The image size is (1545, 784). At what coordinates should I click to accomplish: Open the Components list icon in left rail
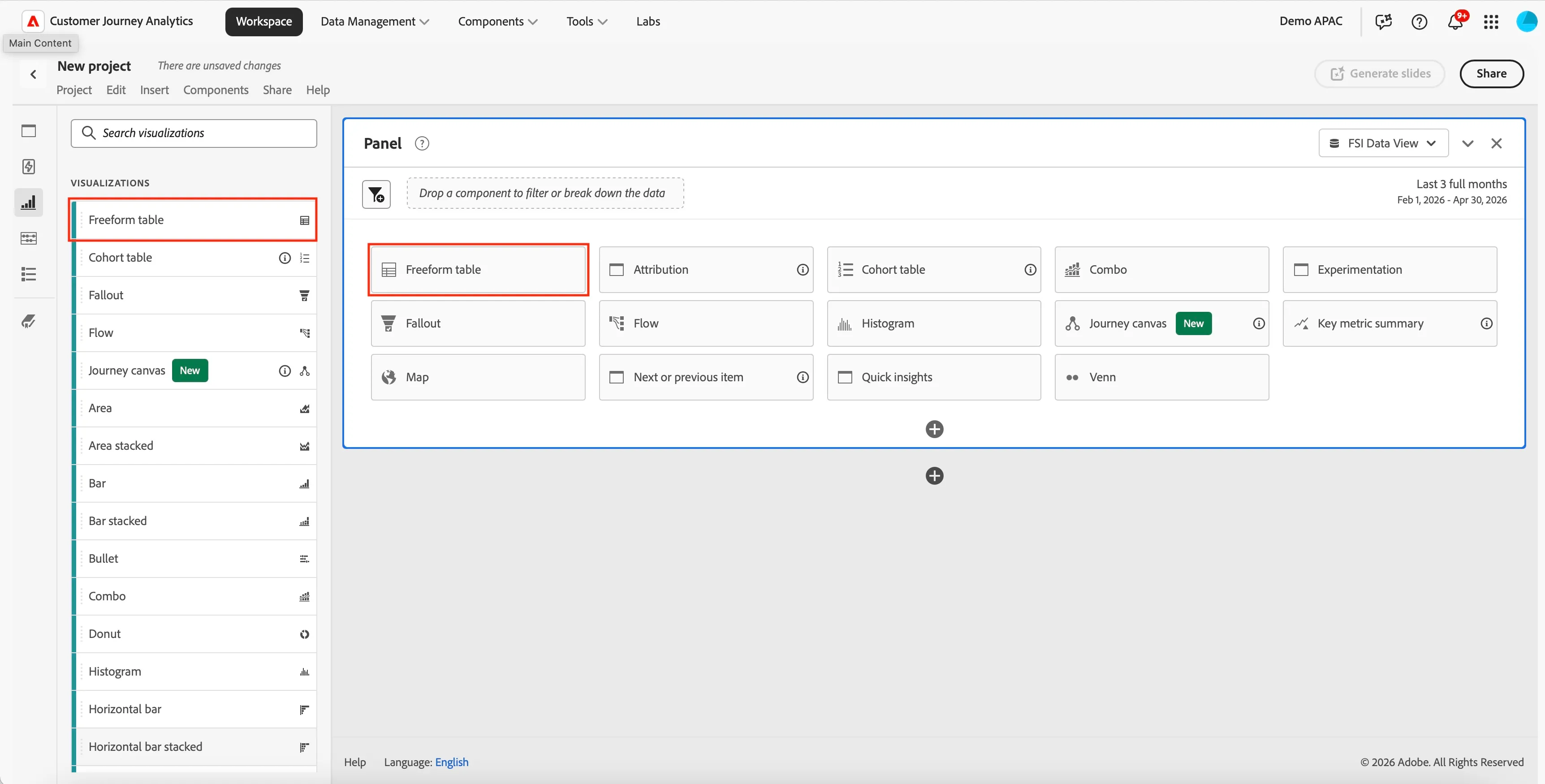(x=28, y=275)
